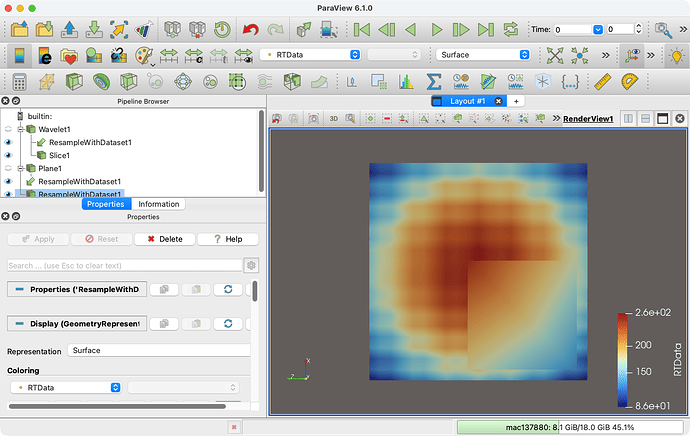Toggle color legend visibility button
The height and width of the screenshot is (436, 690).
[19, 55]
